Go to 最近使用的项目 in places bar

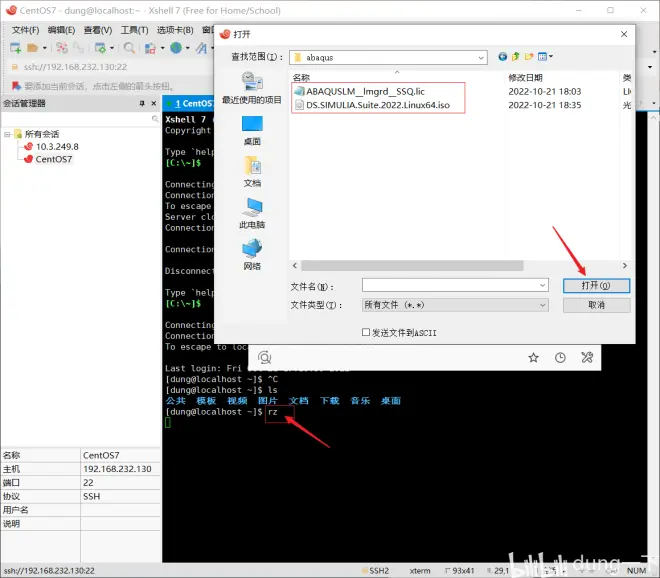coord(252,88)
